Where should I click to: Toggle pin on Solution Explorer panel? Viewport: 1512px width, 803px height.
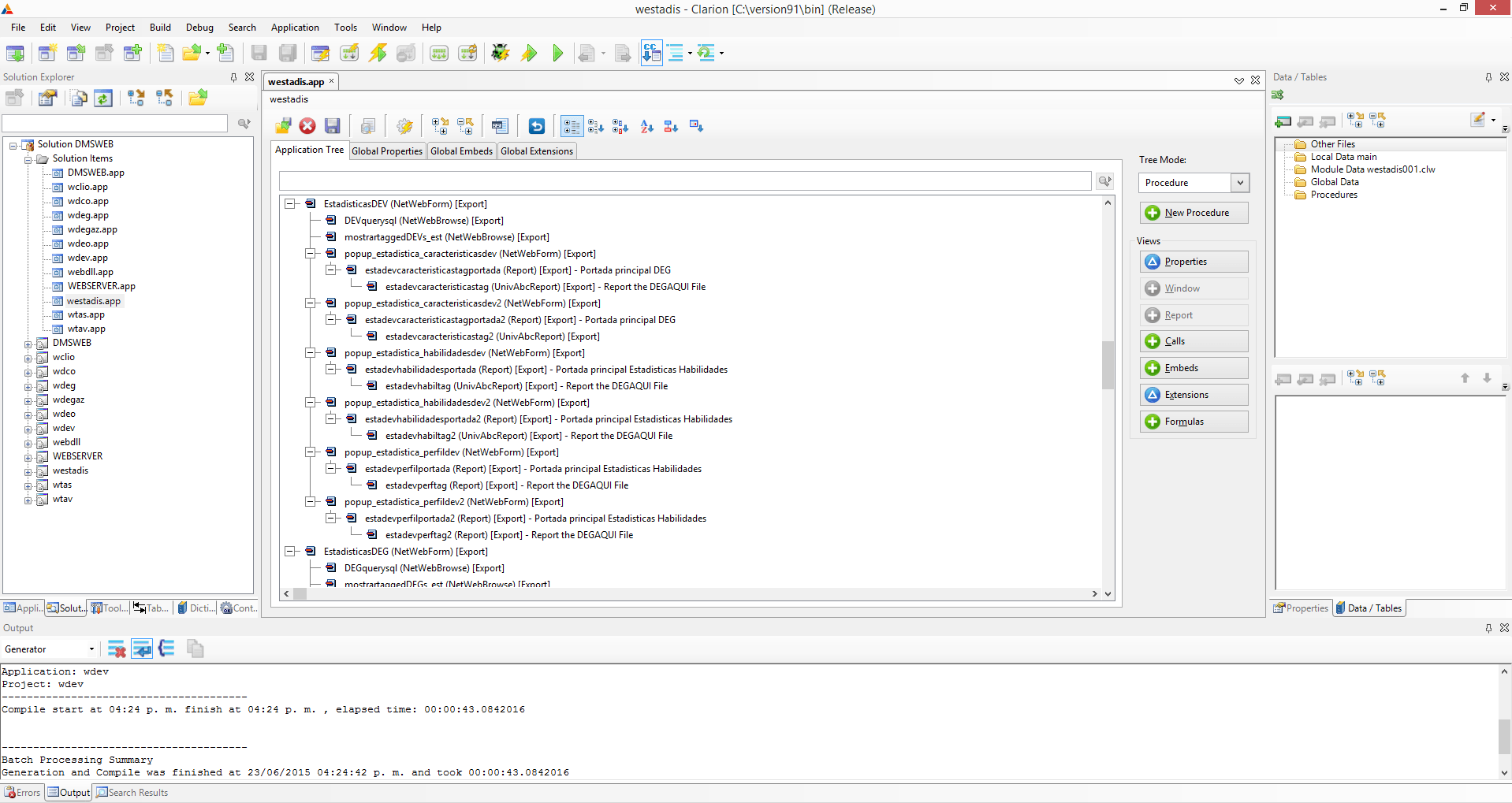pos(233,77)
